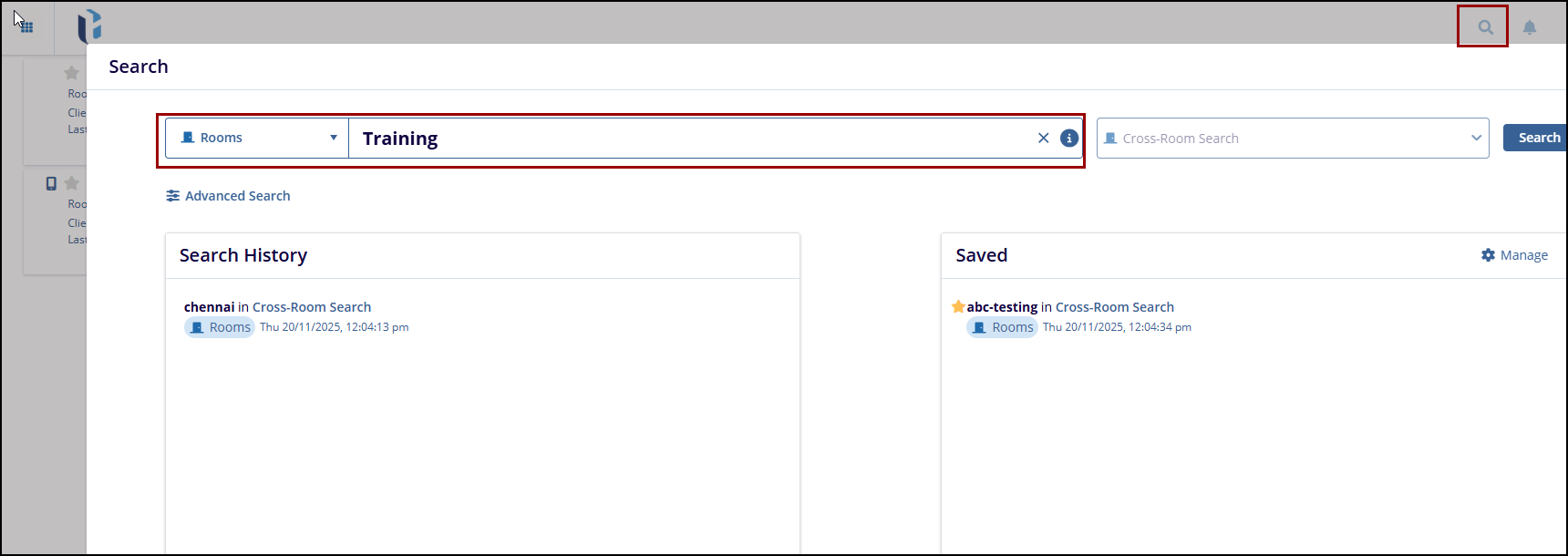
Task: Click the gear icon next to Manage
Action: tap(1488, 255)
